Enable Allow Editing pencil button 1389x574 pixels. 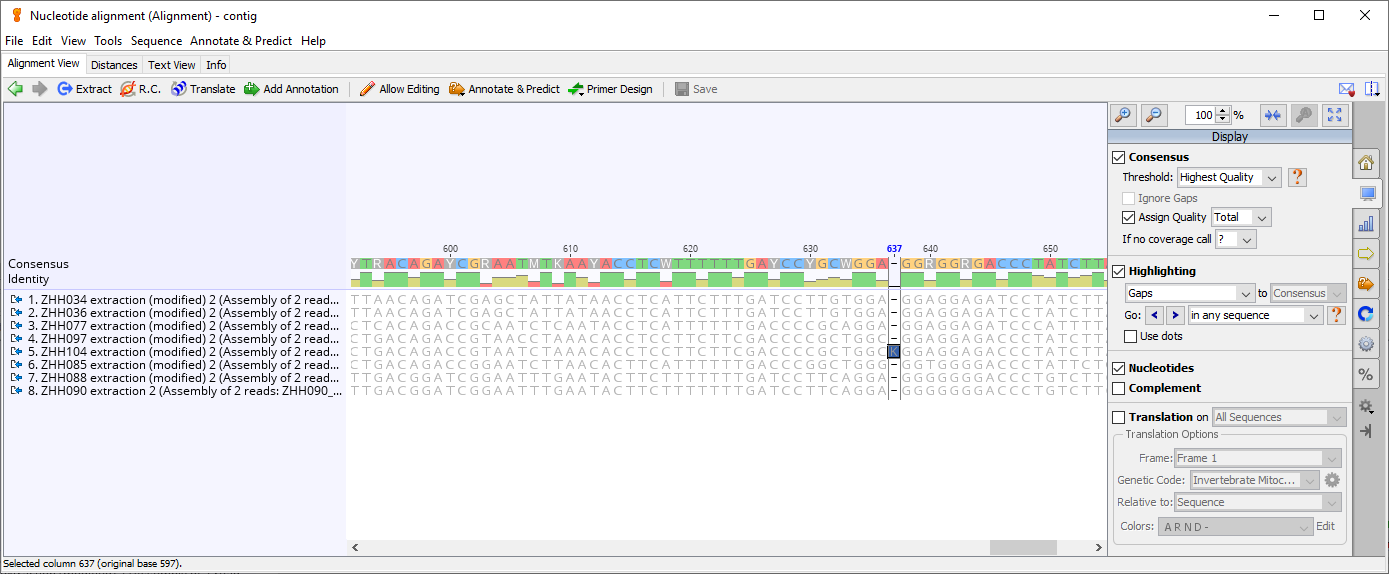[400, 89]
